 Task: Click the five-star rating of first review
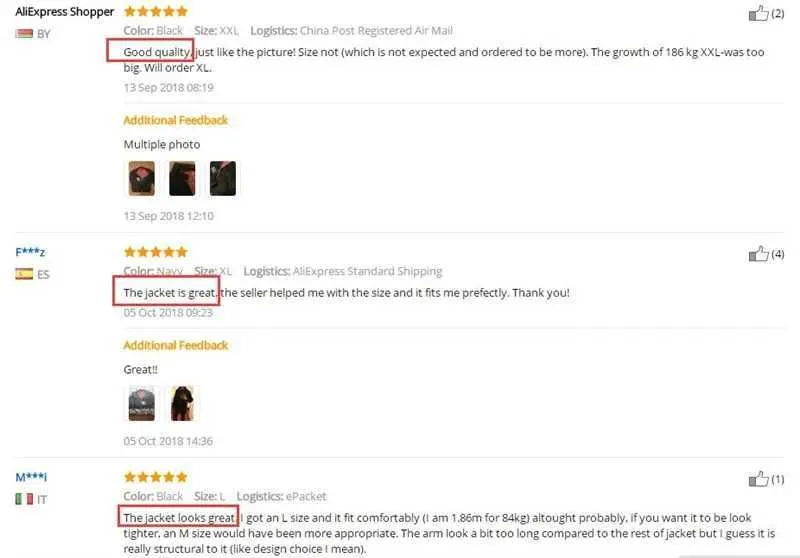156,11
